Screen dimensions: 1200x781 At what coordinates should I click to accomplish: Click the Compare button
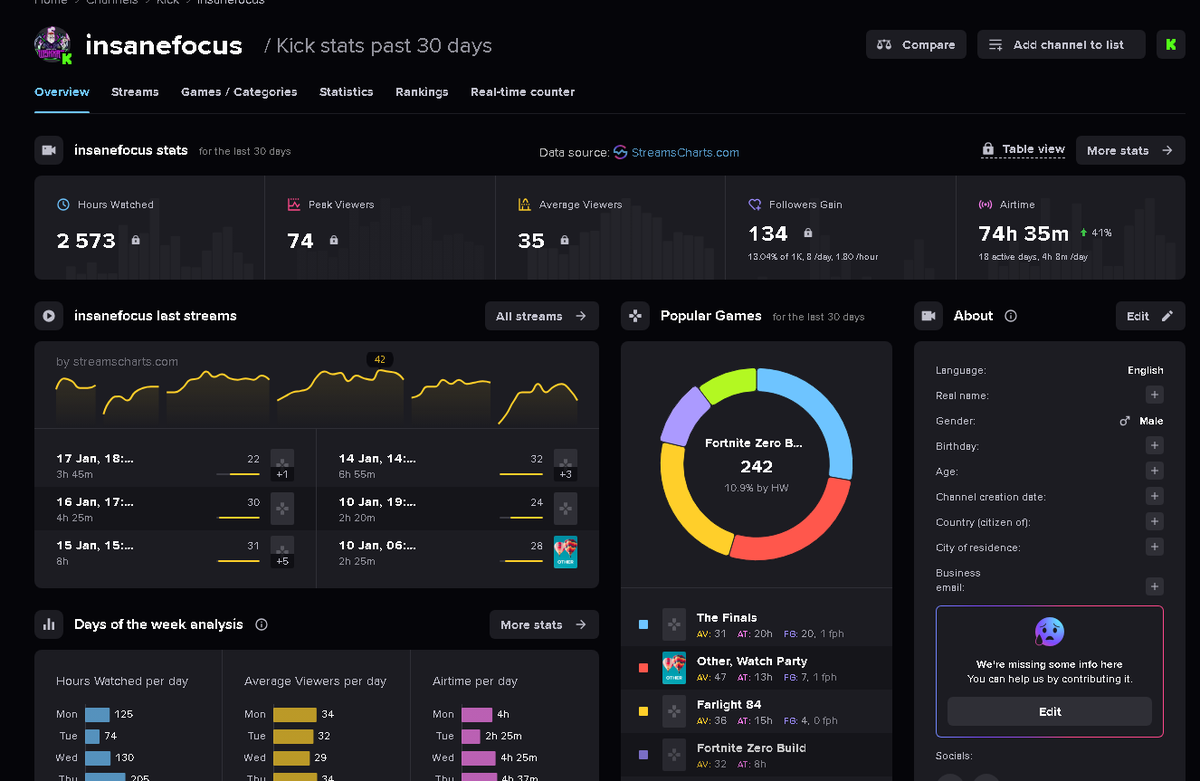916,45
